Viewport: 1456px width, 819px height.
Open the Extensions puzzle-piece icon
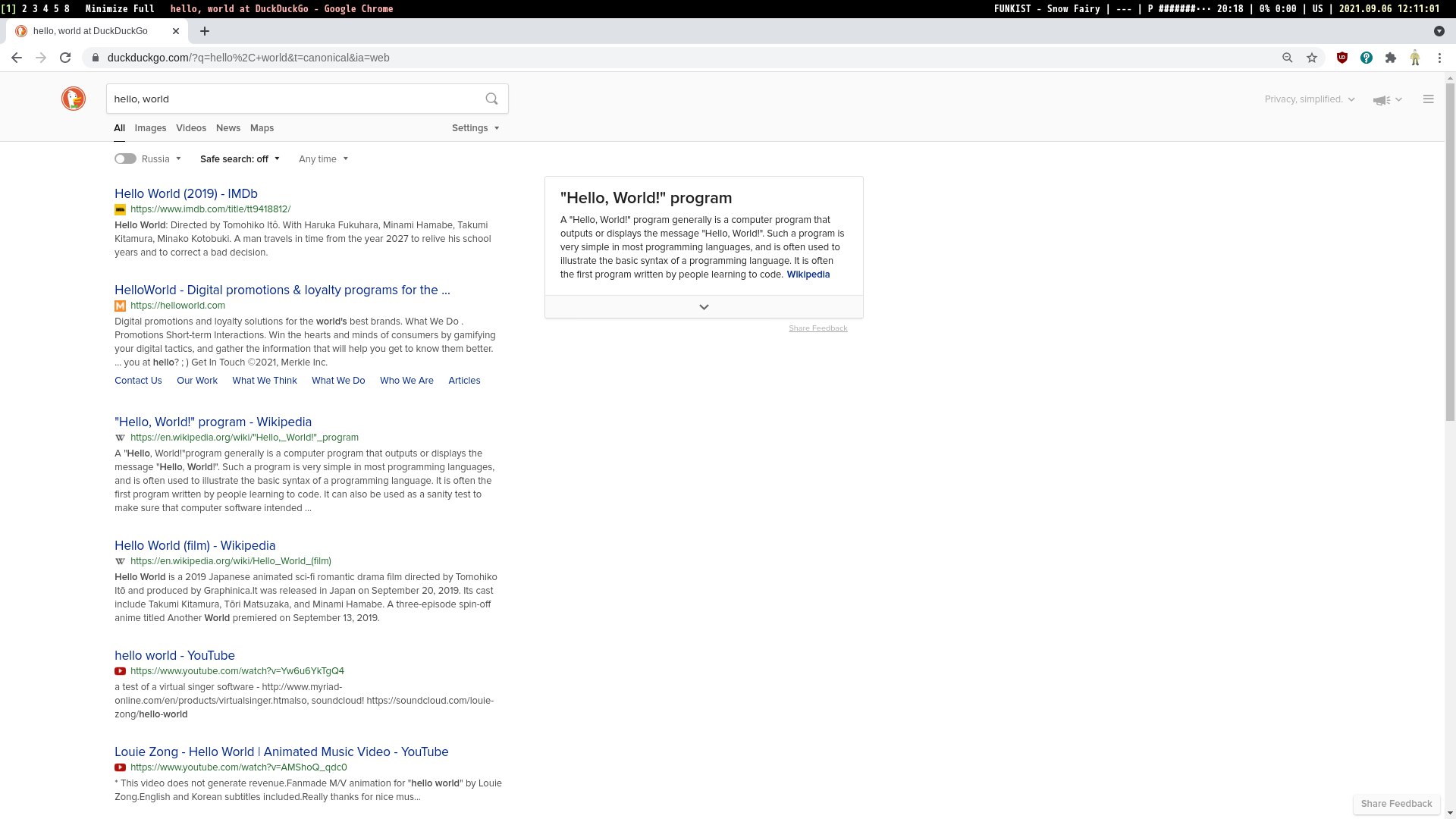[x=1391, y=58]
